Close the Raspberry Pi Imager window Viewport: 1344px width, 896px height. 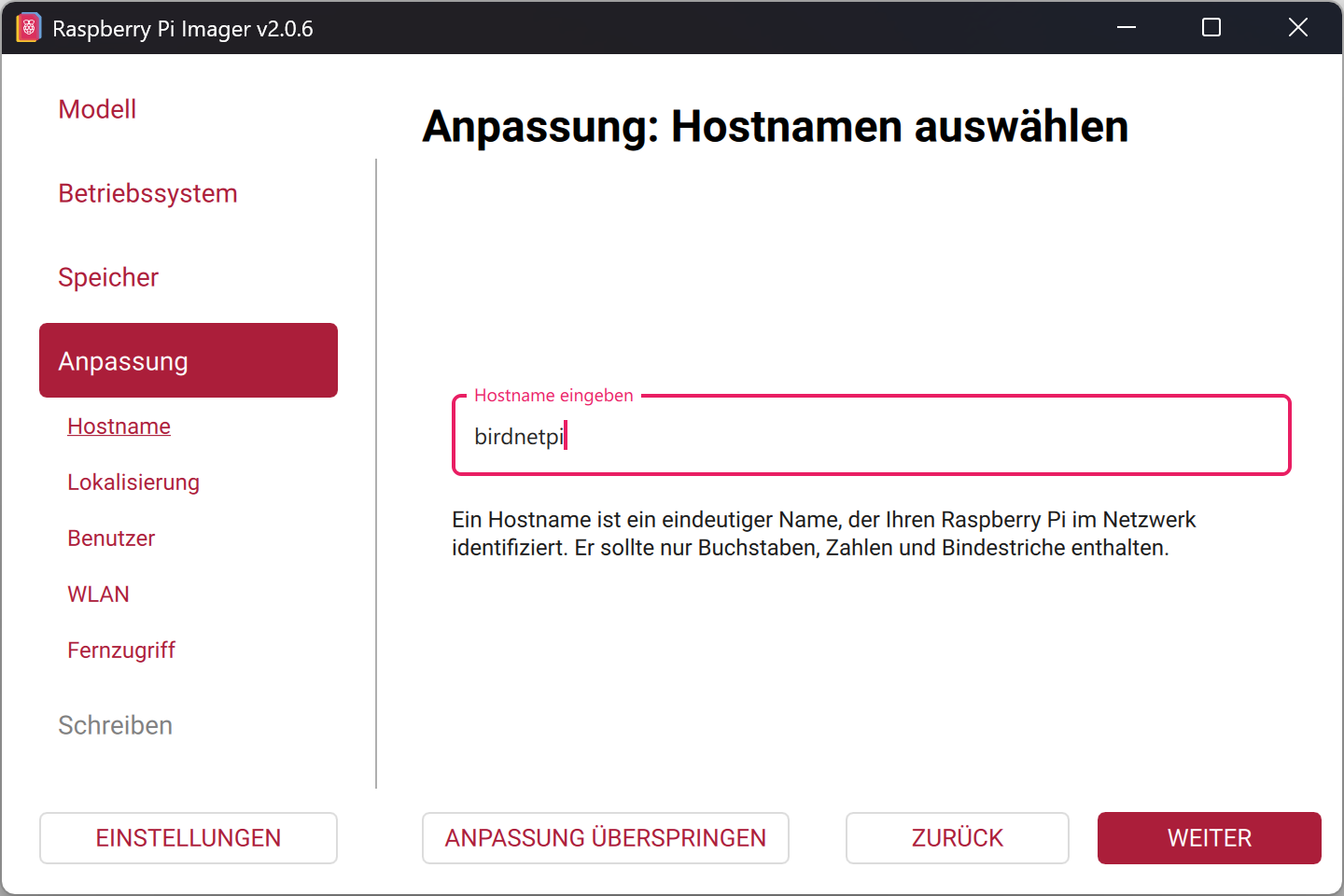(x=1297, y=28)
